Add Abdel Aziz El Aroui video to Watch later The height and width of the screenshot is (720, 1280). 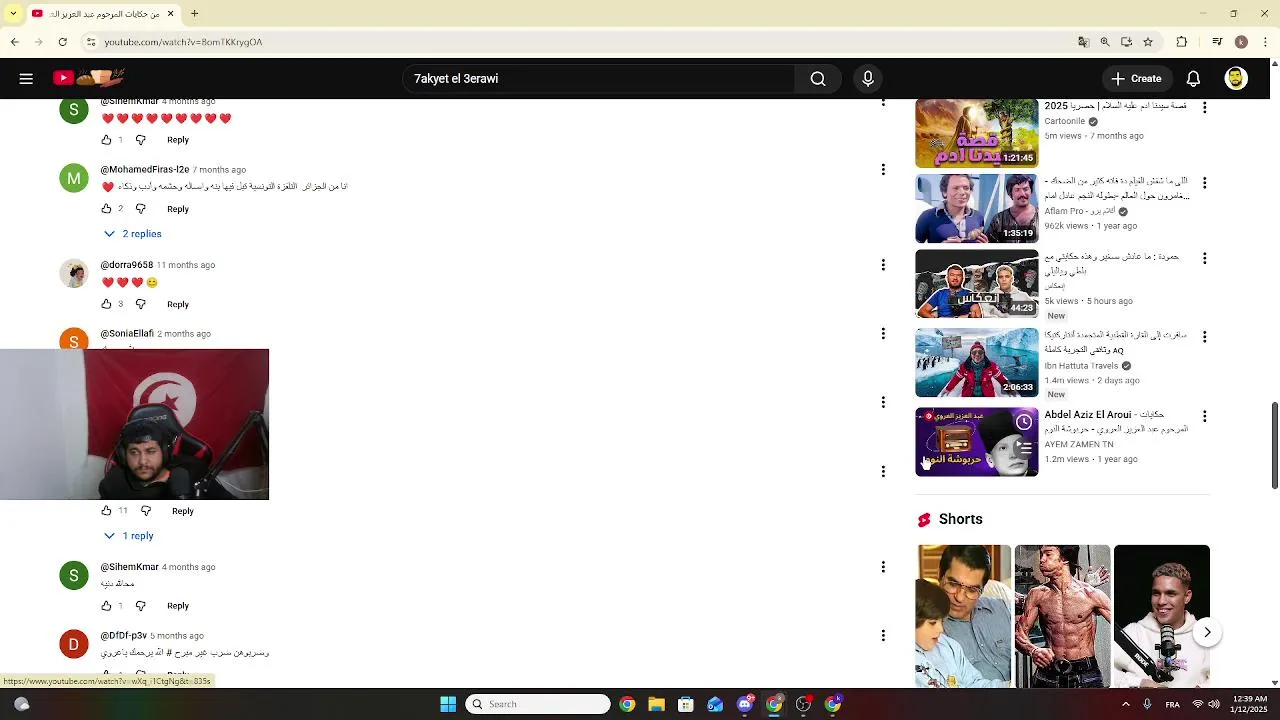1024,422
